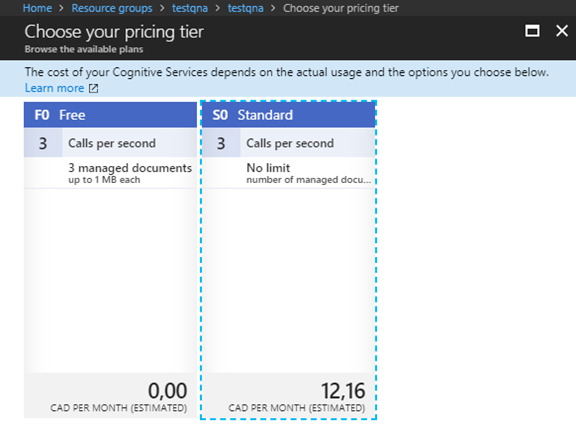This screenshot has height=435, width=576.
Task: Open the external link icon beside Learn more
Action: tap(93, 88)
